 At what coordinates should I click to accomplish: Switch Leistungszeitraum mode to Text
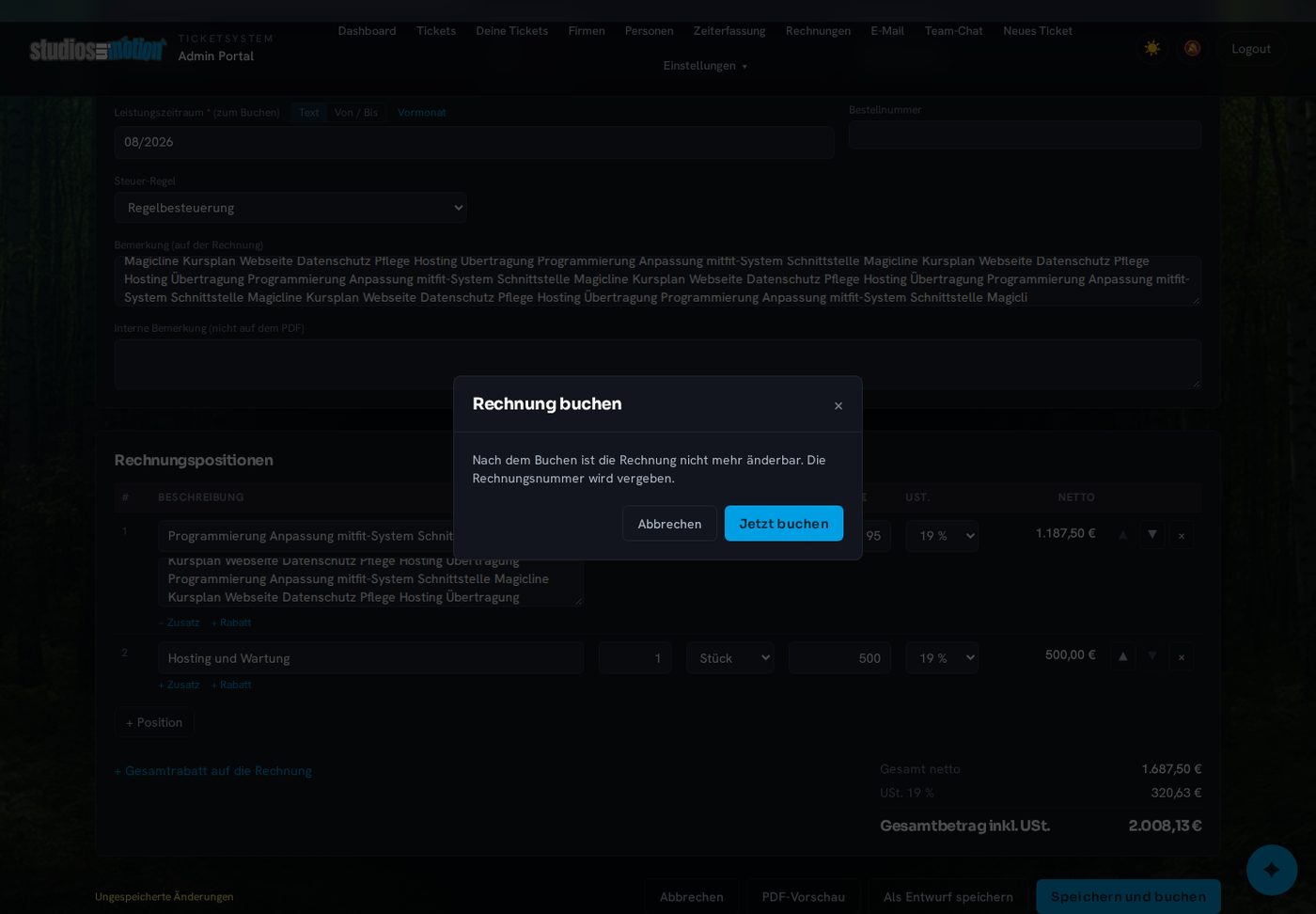point(309,113)
